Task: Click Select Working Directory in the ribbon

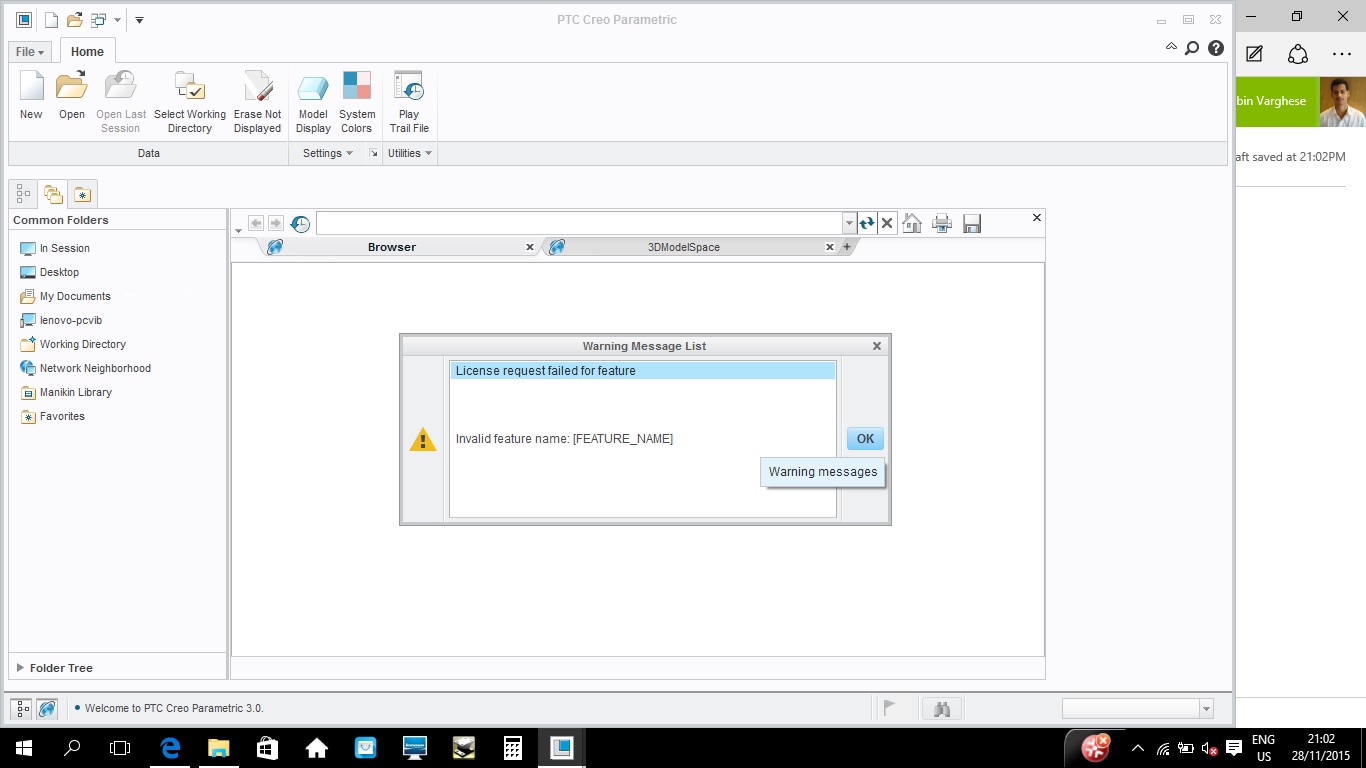Action: coord(190,102)
